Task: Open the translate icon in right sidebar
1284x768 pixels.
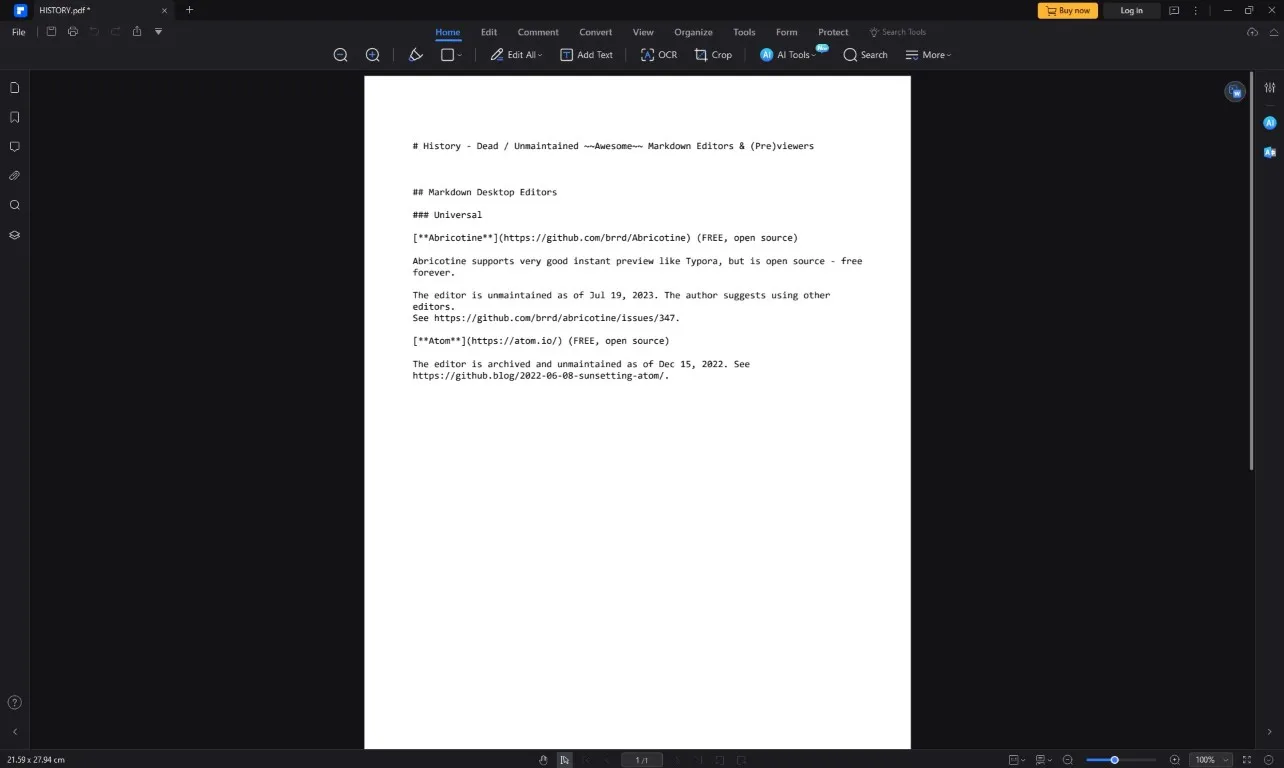Action: (1270, 152)
